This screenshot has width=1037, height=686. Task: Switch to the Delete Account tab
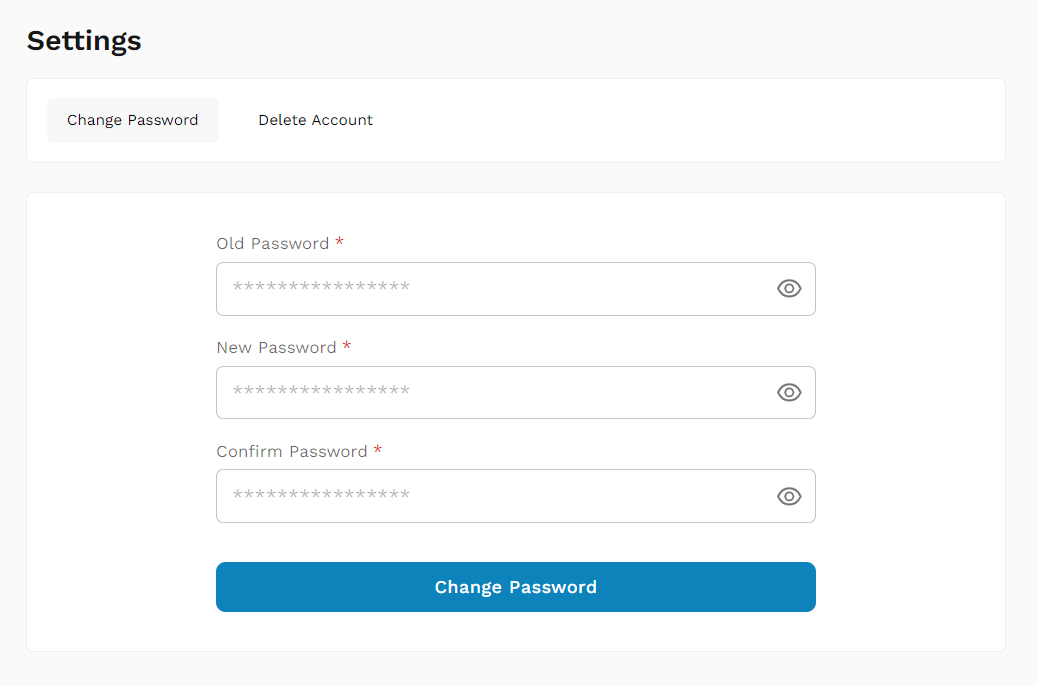315,120
